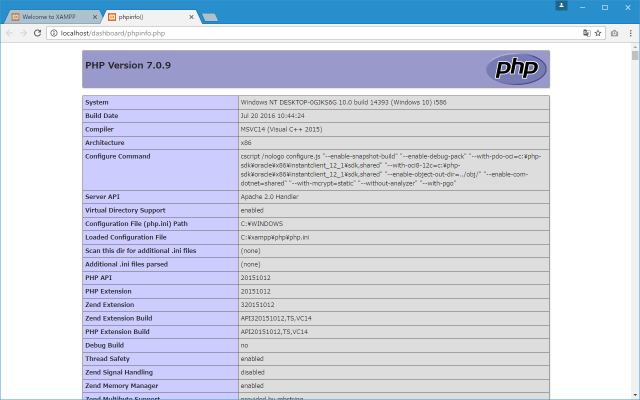The image size is (640, 400).
Task: Click the 320151012 Zend Extension value
Action: 257,304
